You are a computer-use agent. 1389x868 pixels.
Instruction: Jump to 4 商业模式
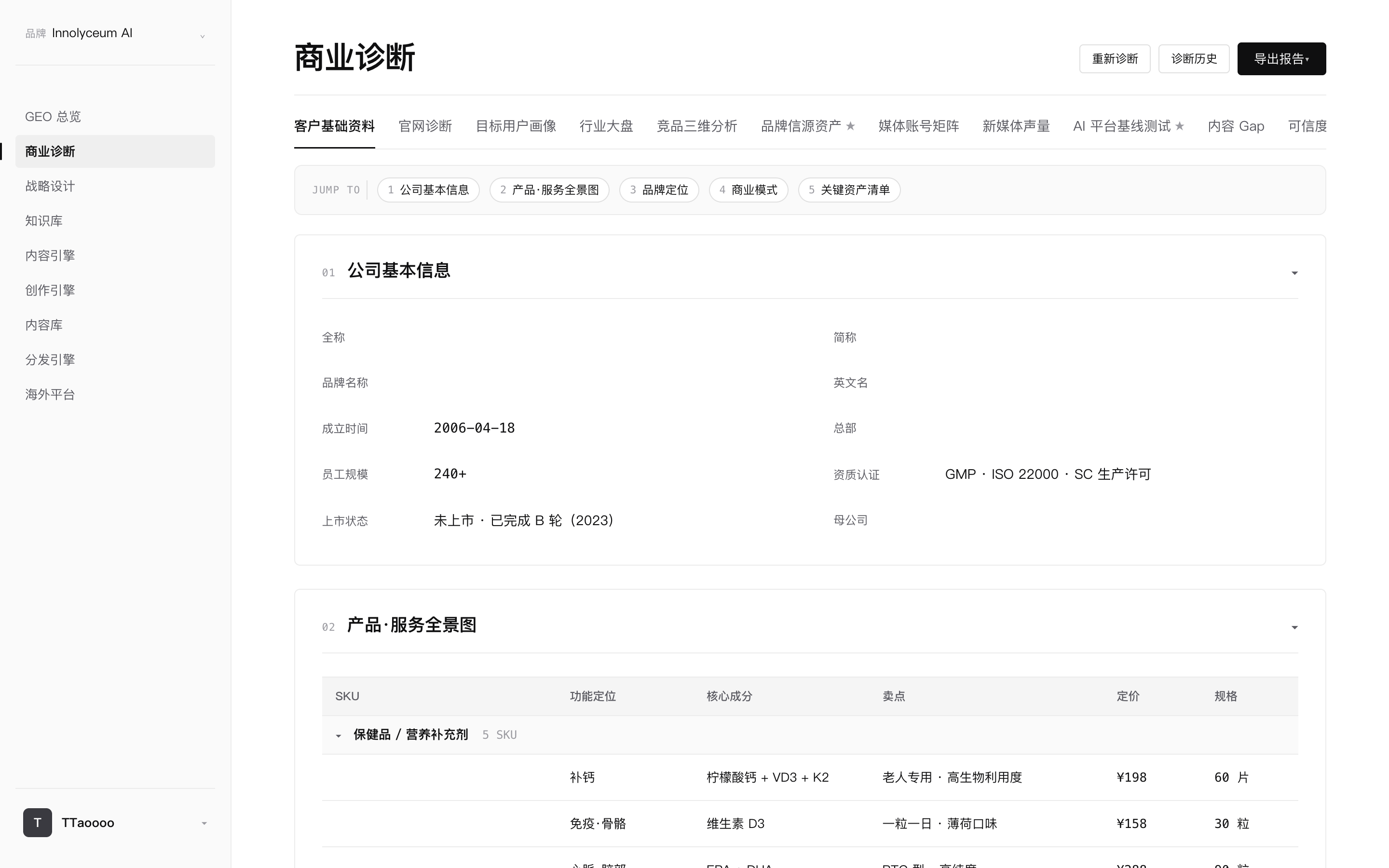pos(749,190)
